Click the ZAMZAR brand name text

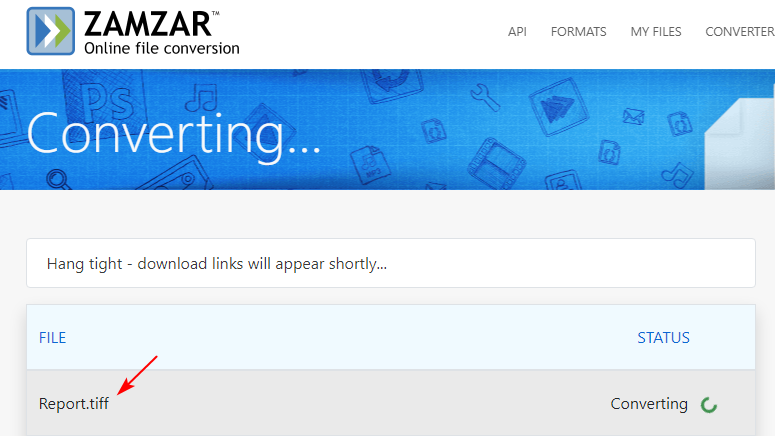145,23
